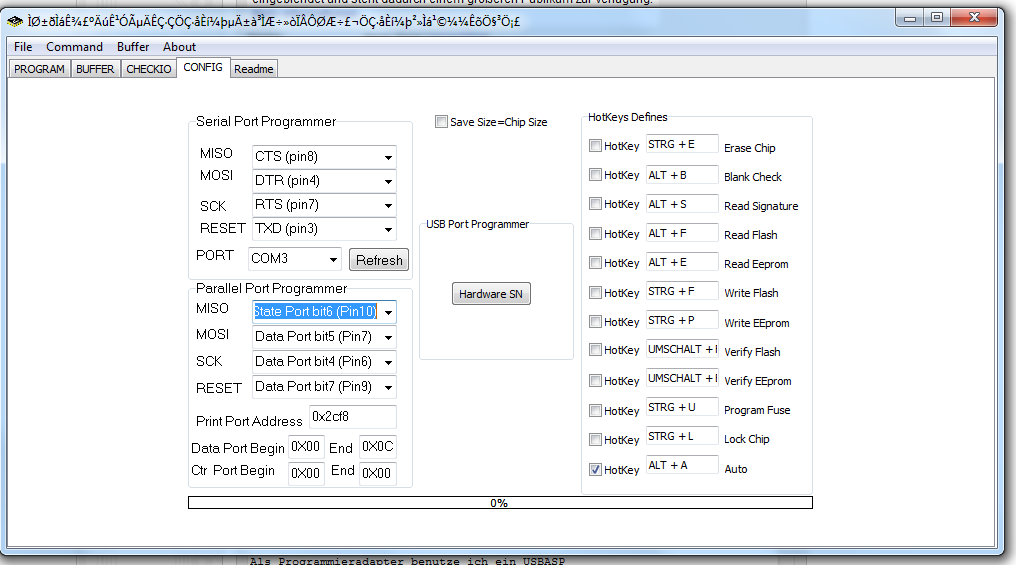Click the Refresh button
This screenshot has width=1016, height=565.
click(x=379, y=260)
